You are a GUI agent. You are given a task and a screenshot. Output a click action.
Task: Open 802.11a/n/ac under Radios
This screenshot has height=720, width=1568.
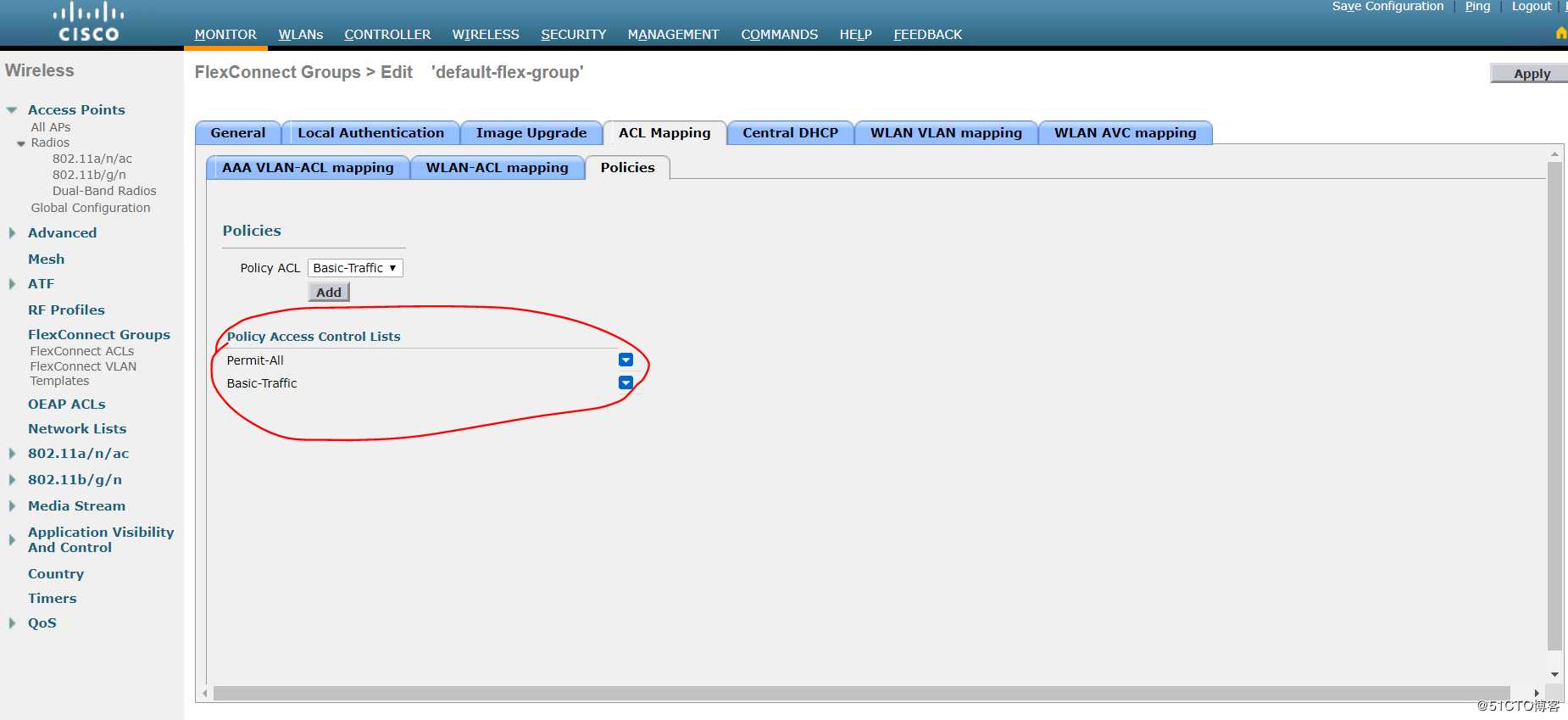pyautogui.click(x=92, y=159)
